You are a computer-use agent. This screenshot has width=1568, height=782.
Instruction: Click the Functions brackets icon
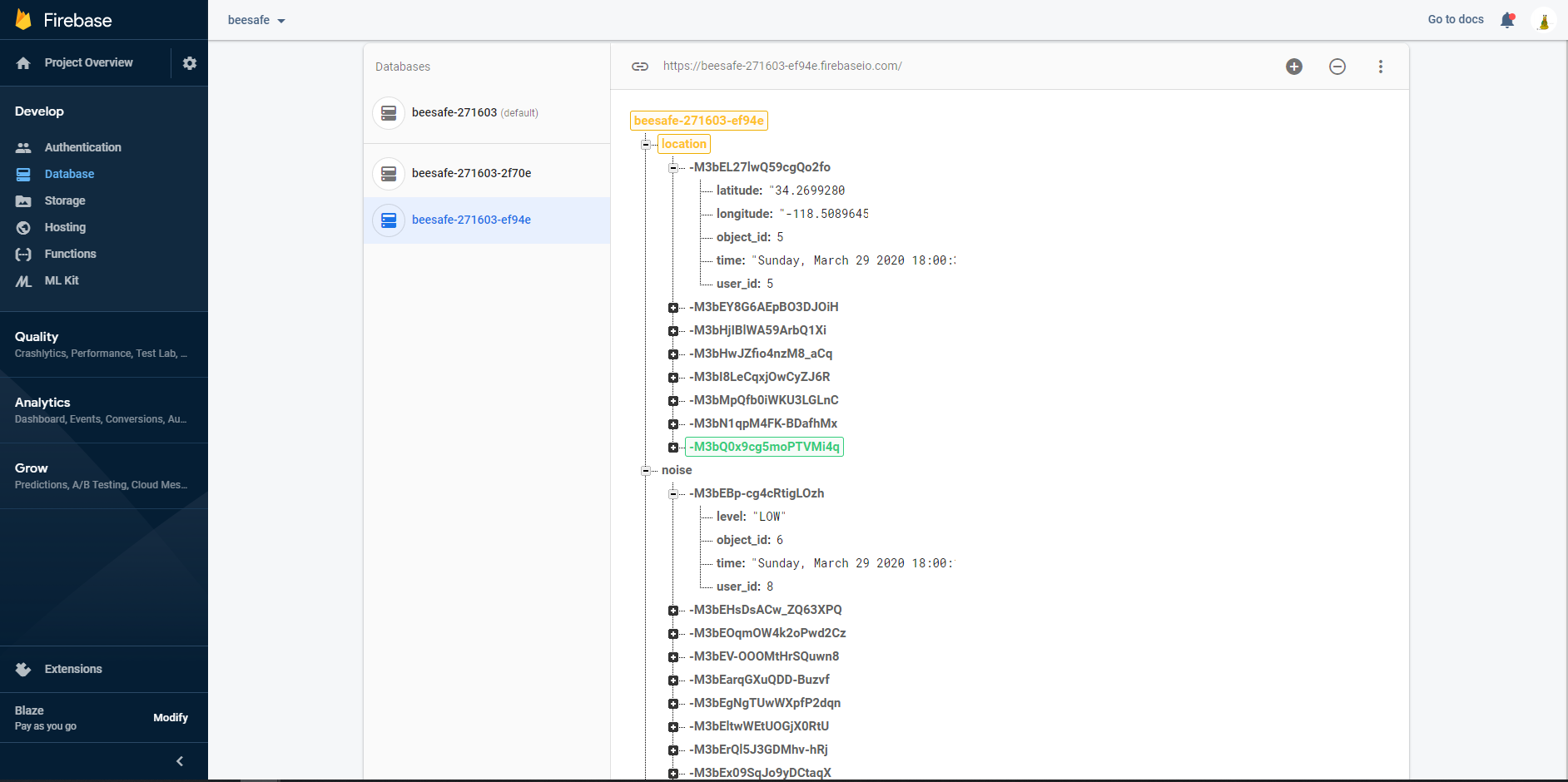pyautogui.click(x=23, y=254)
